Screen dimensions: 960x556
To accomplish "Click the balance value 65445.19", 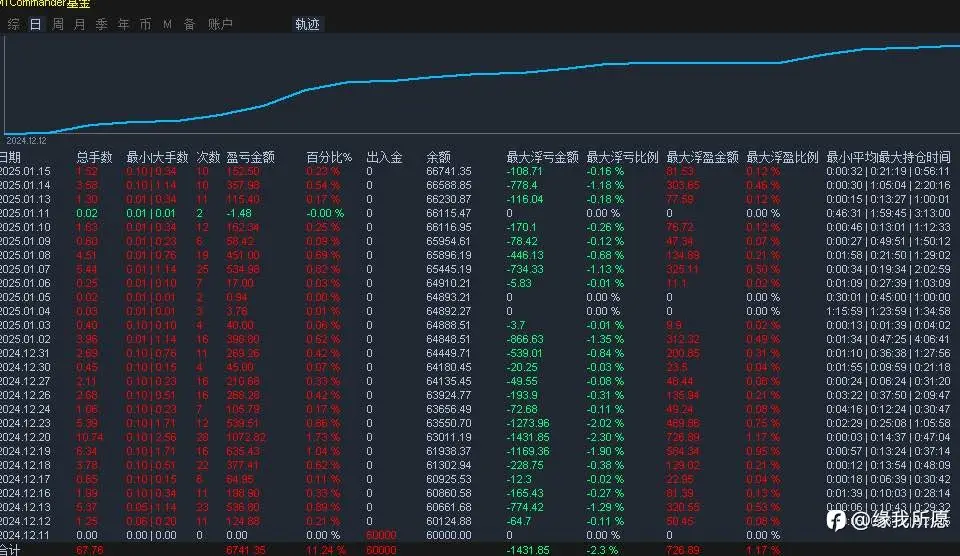I will coord(449,269).
